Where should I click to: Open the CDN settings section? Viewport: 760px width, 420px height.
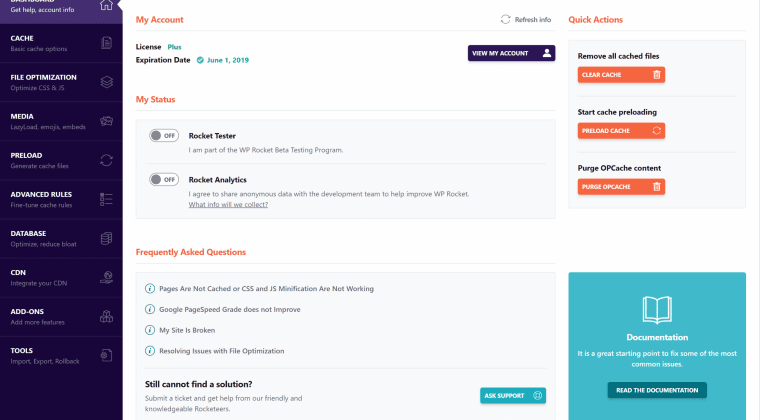click(61, 278)
